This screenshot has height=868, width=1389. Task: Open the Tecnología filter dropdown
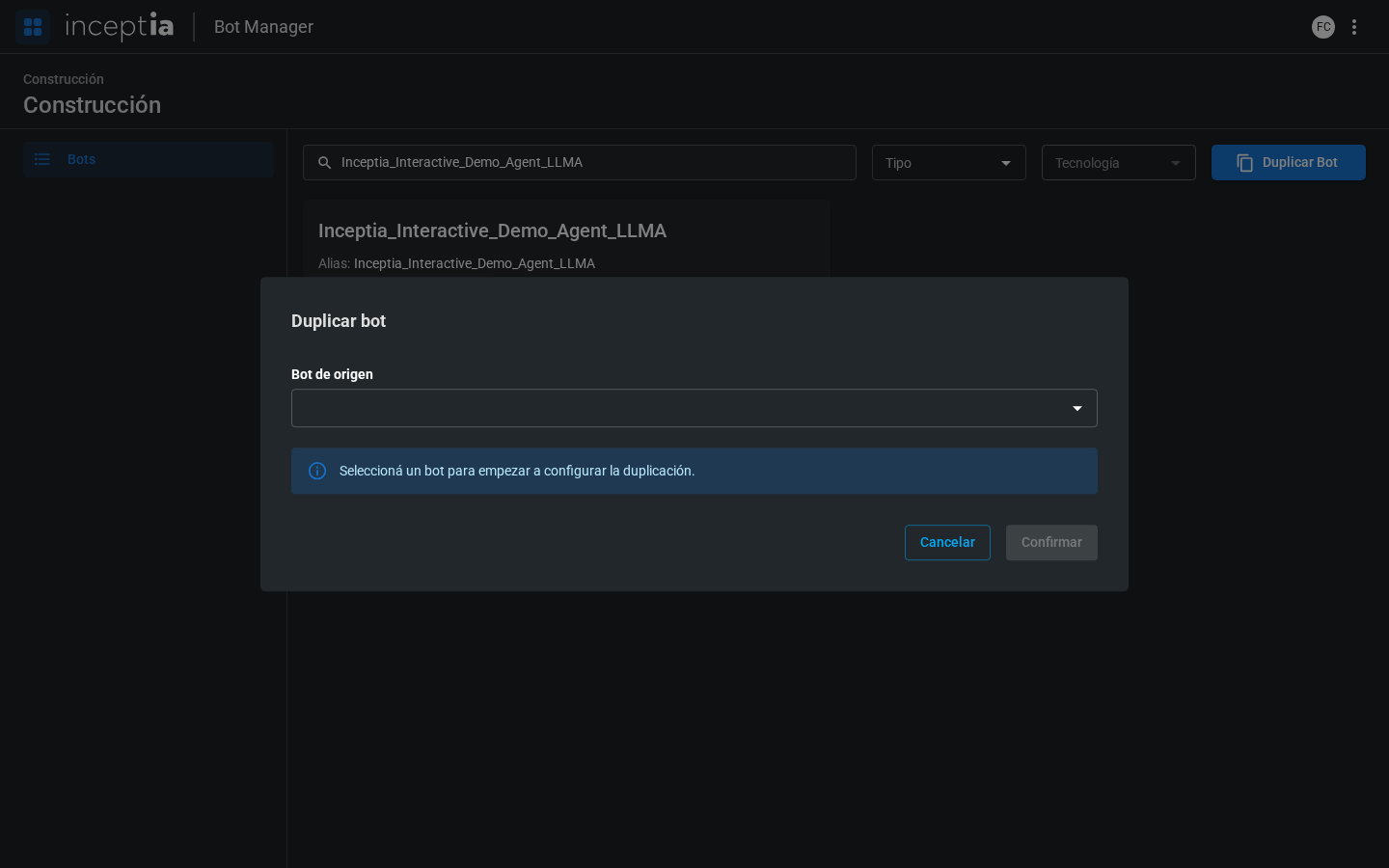(x=1119, y=163)
